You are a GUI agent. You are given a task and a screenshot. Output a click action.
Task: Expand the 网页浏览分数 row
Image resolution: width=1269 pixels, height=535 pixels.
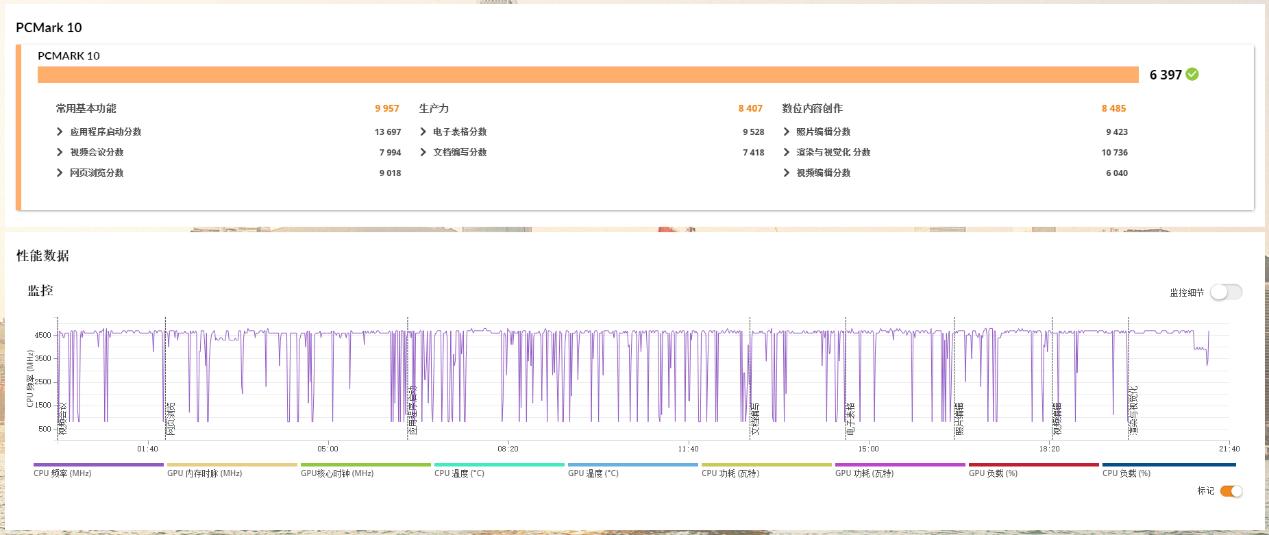60,173
